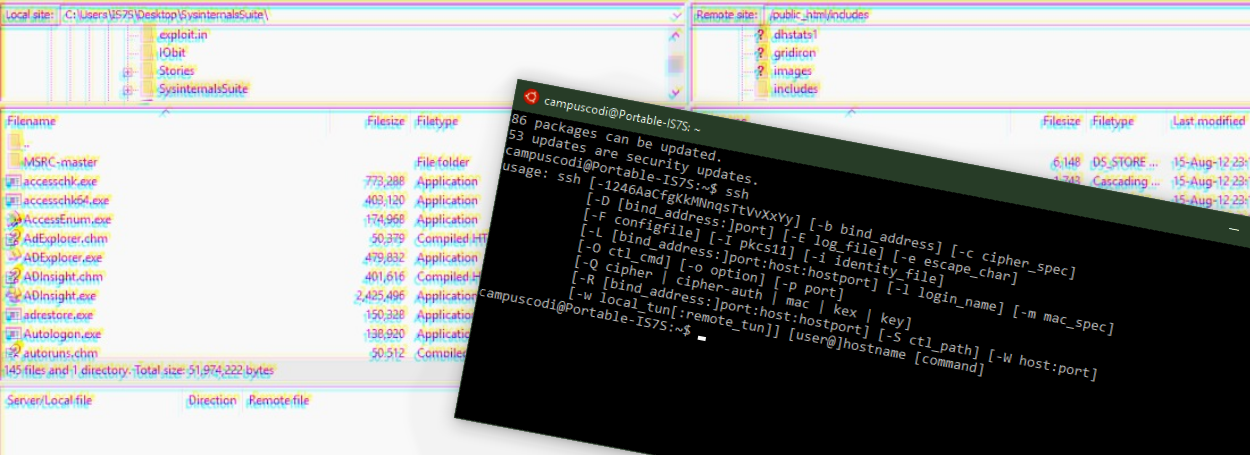The width and height of the screenshot is (1250, 455).
Task: Click the AdExplorer.chm help file icon
Action: 13,238
